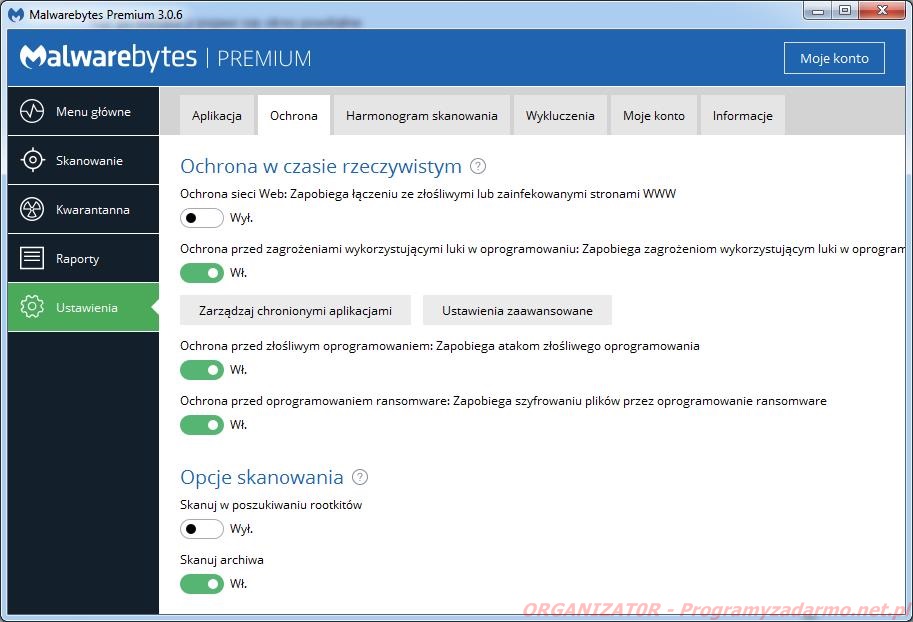
Task: Go to Skanowanie in the sidebar
Action: (x=83, y=160)
